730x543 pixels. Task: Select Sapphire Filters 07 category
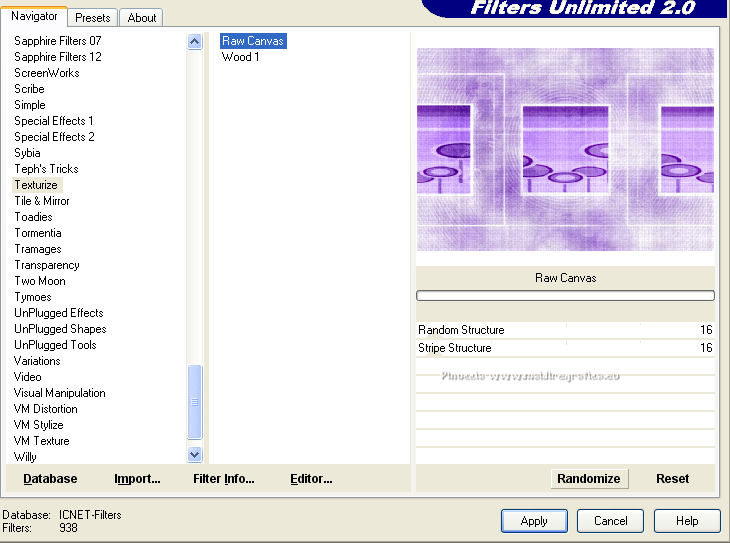coord(58,41)
